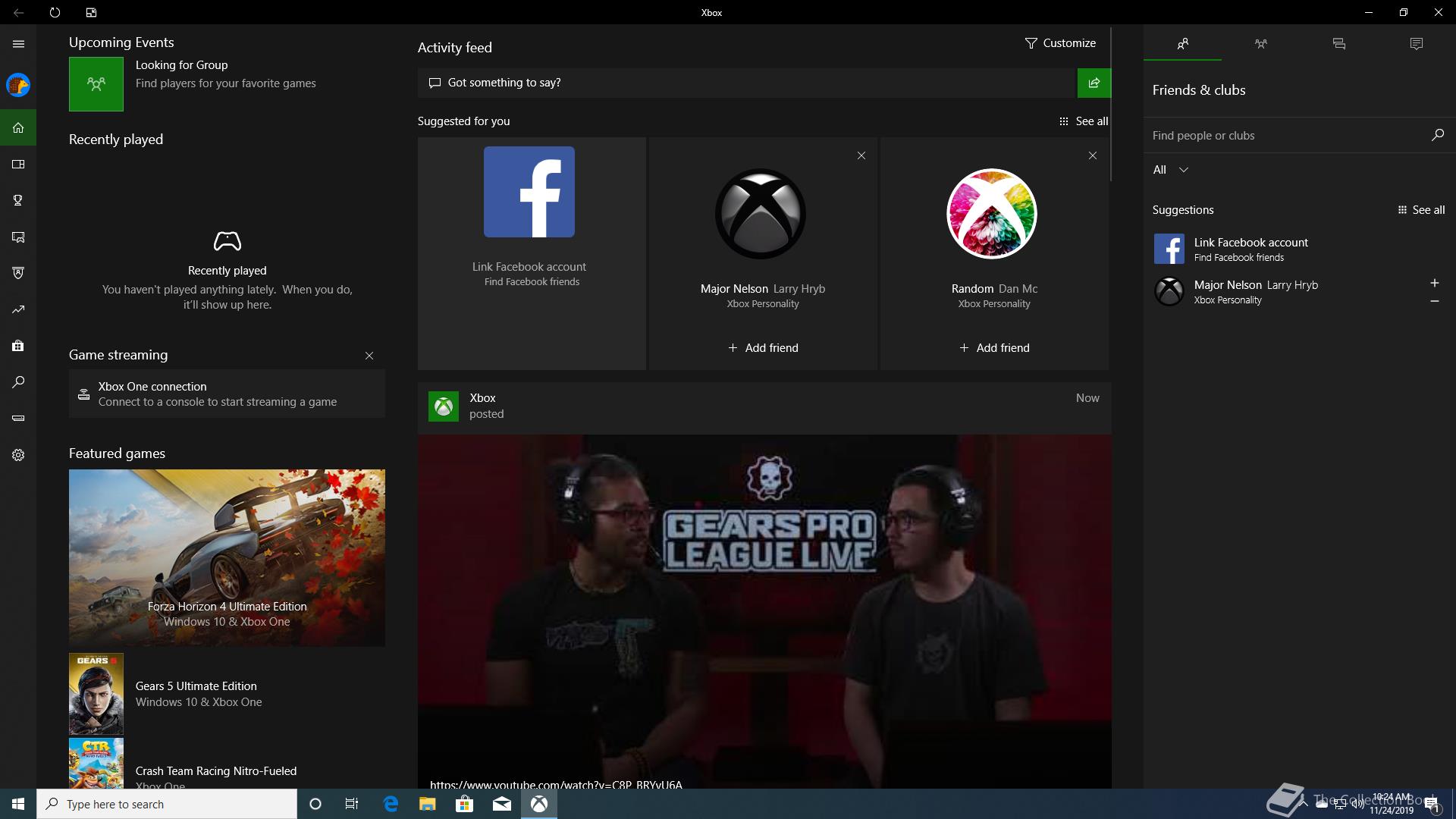Click the Looking for Group title text

181,65
